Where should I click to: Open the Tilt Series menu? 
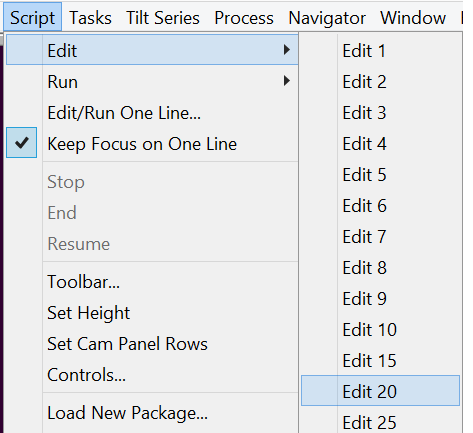pyautogui.click(x=163, y=17)
